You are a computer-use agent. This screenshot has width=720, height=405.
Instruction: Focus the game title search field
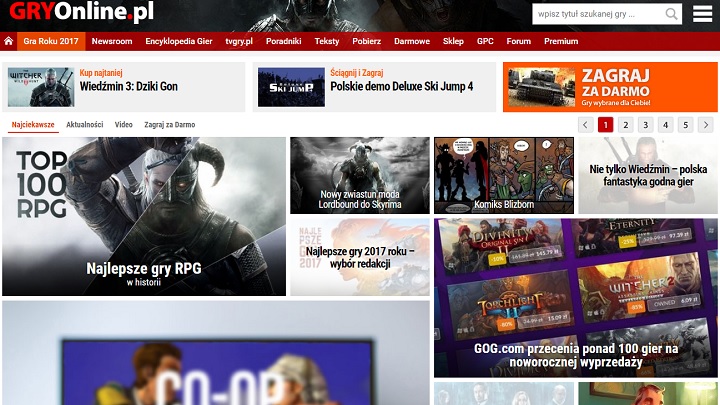[597, 14]
